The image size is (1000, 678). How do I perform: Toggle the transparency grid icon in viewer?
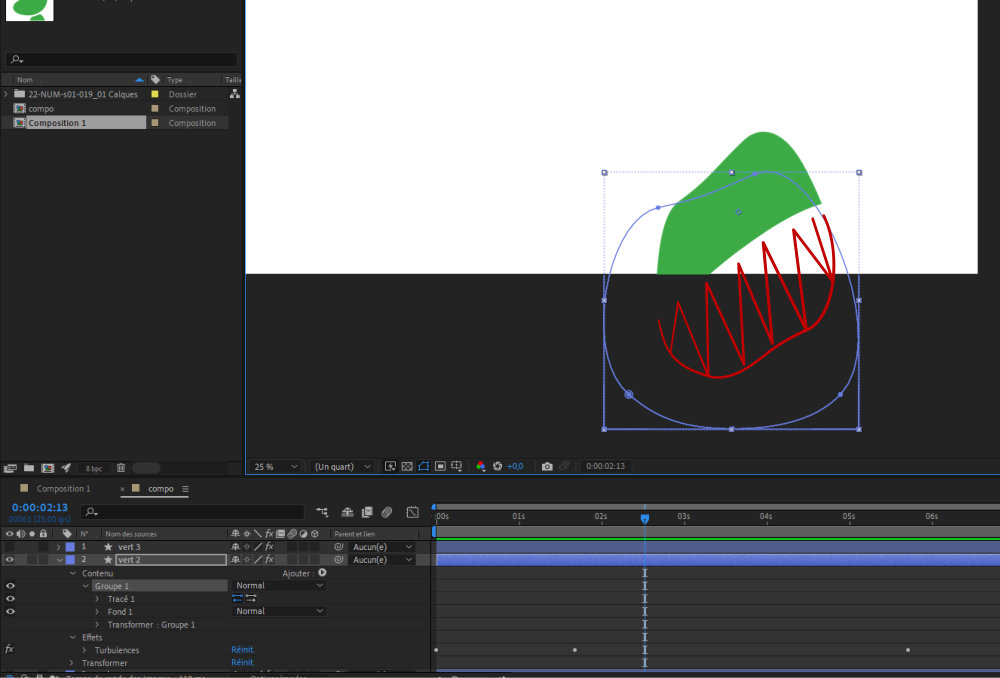click(407, 466)
